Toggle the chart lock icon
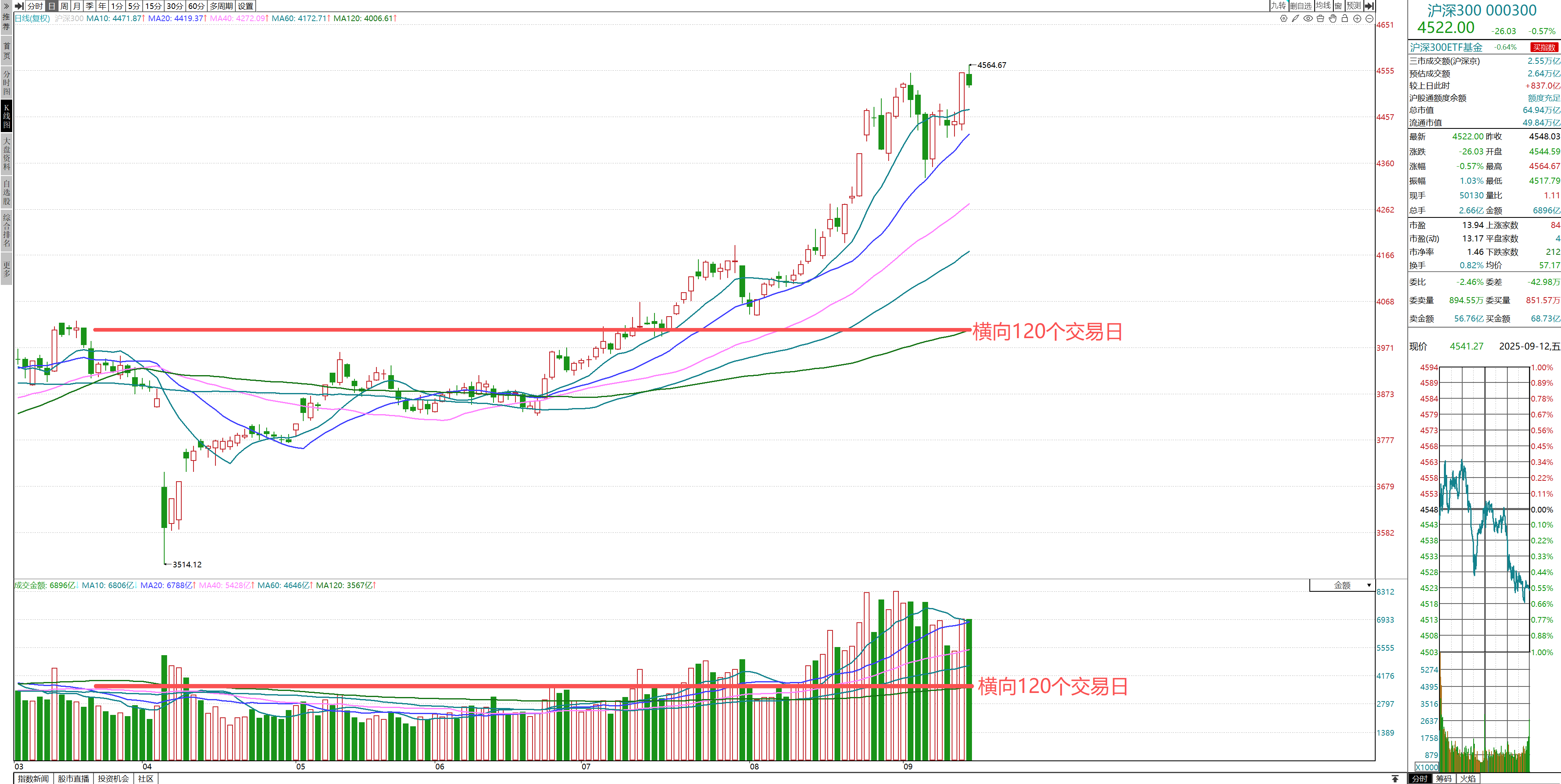The height and width of the screenshot is (784, 1561). click(x=1345, y=19)
